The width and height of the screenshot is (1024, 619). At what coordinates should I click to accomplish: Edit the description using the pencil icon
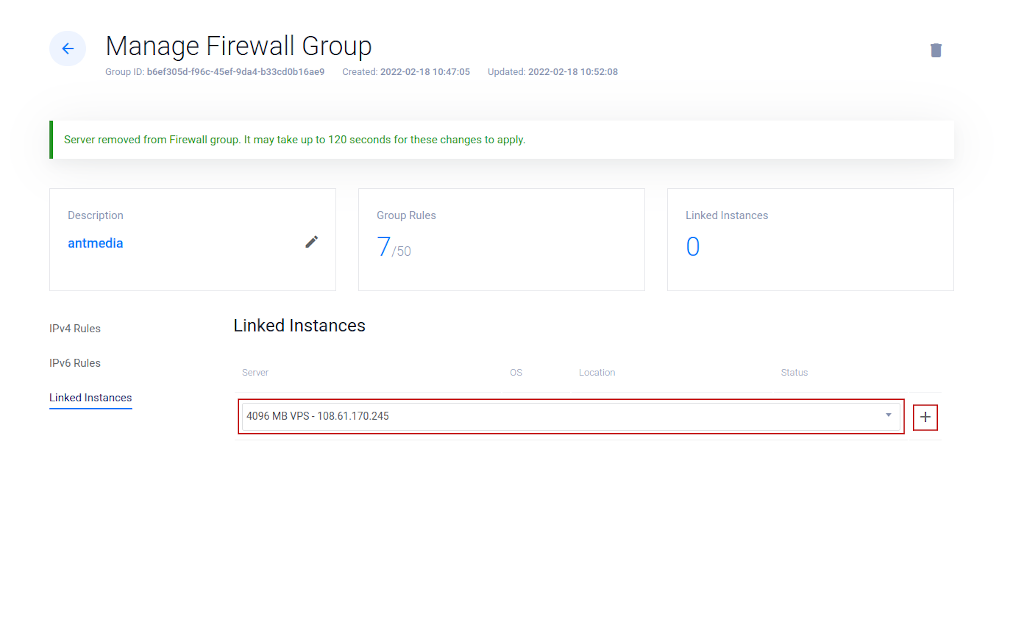click(311, 242)
